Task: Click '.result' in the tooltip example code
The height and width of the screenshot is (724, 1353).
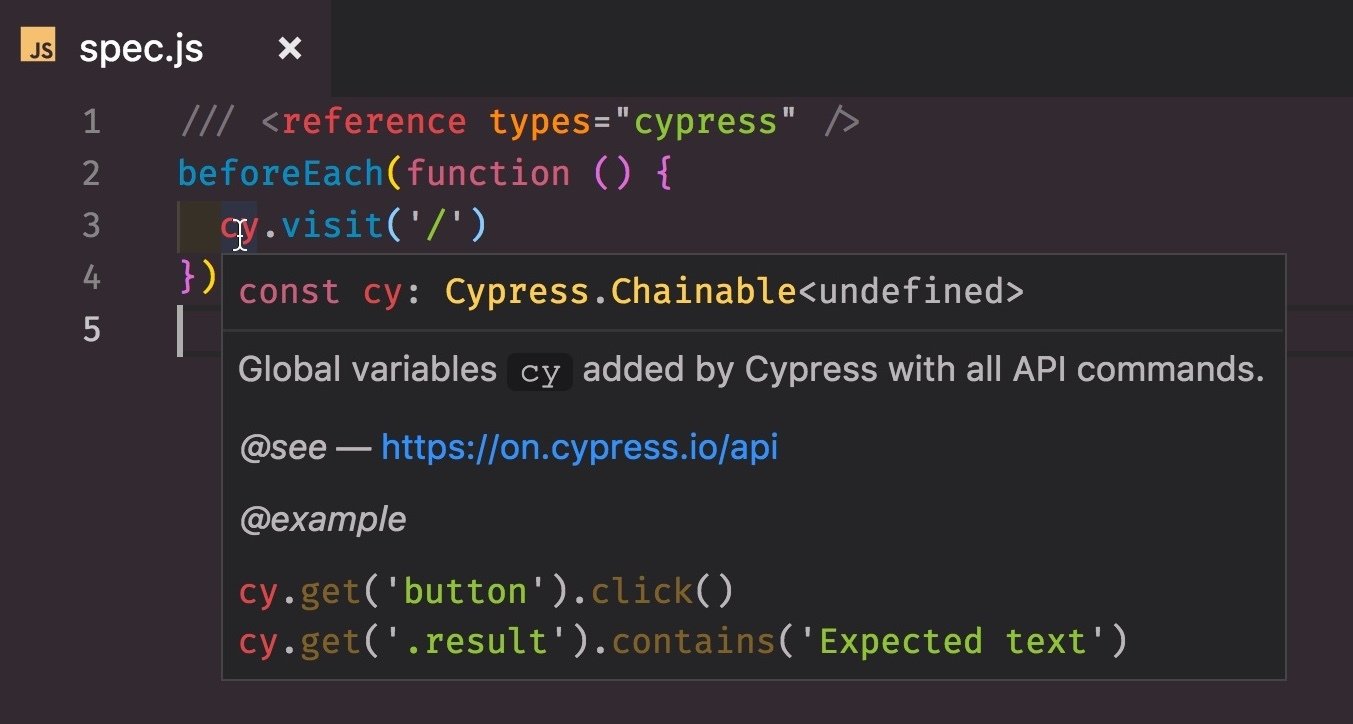Action: (x=474, y=641)
